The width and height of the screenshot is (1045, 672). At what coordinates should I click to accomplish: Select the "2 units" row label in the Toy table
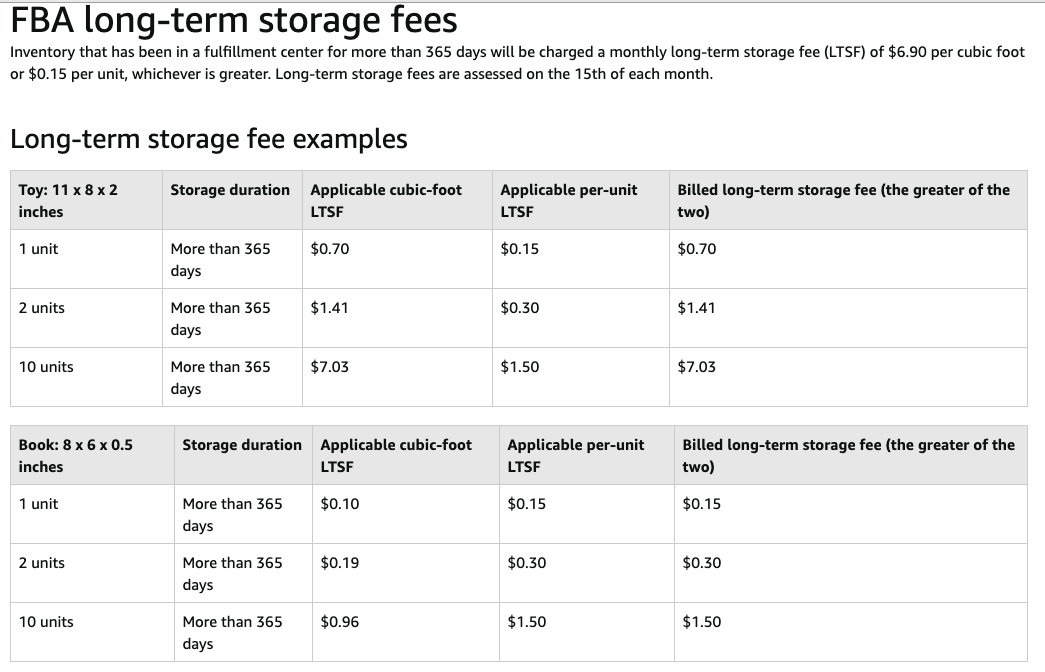pos(42,308)
